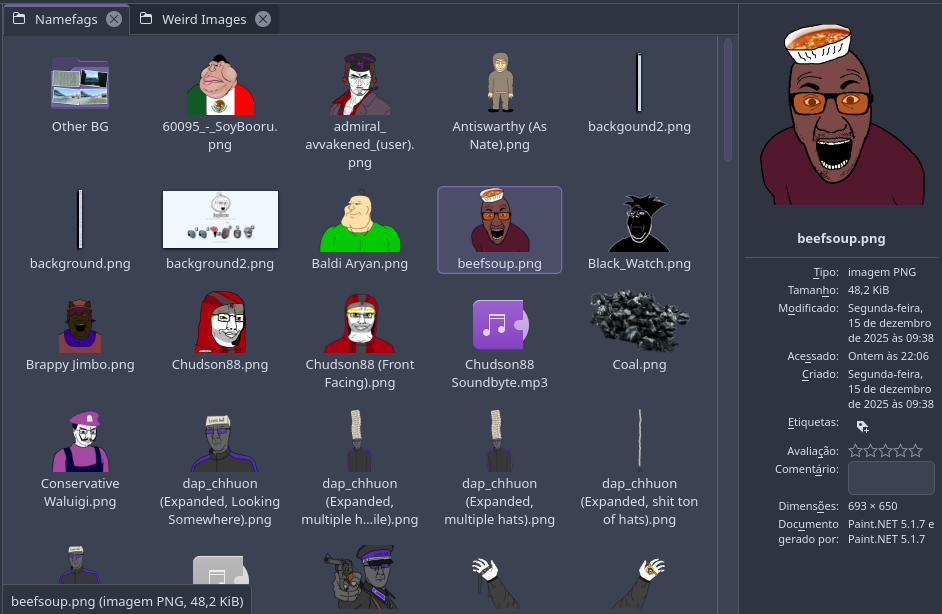Set rating to one star
This screenshot has height=614, width=942.
(856, 451)
